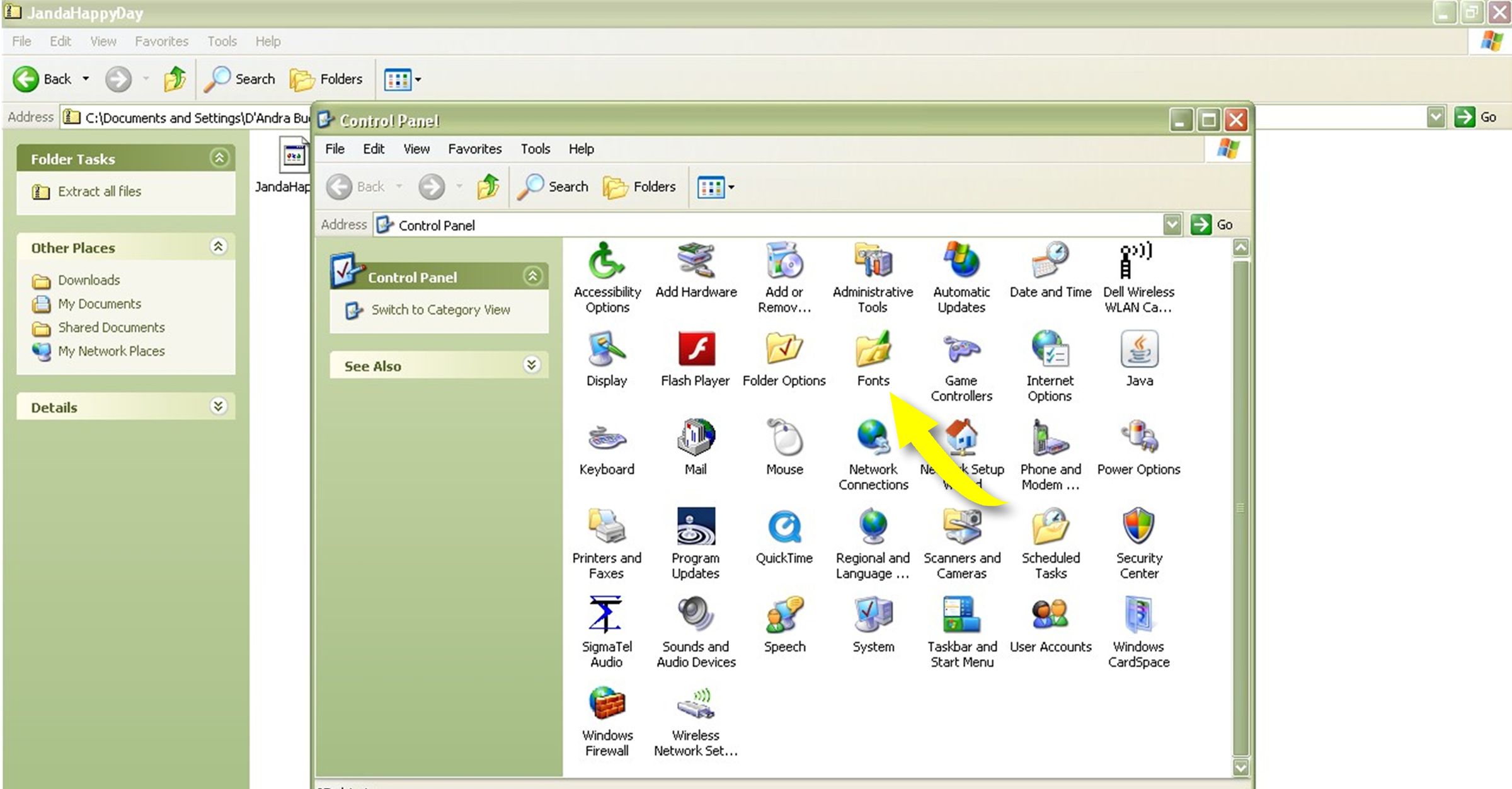Open the QuickTime settings icon
The image size is (1512, 789).
(x=784, y=527)
